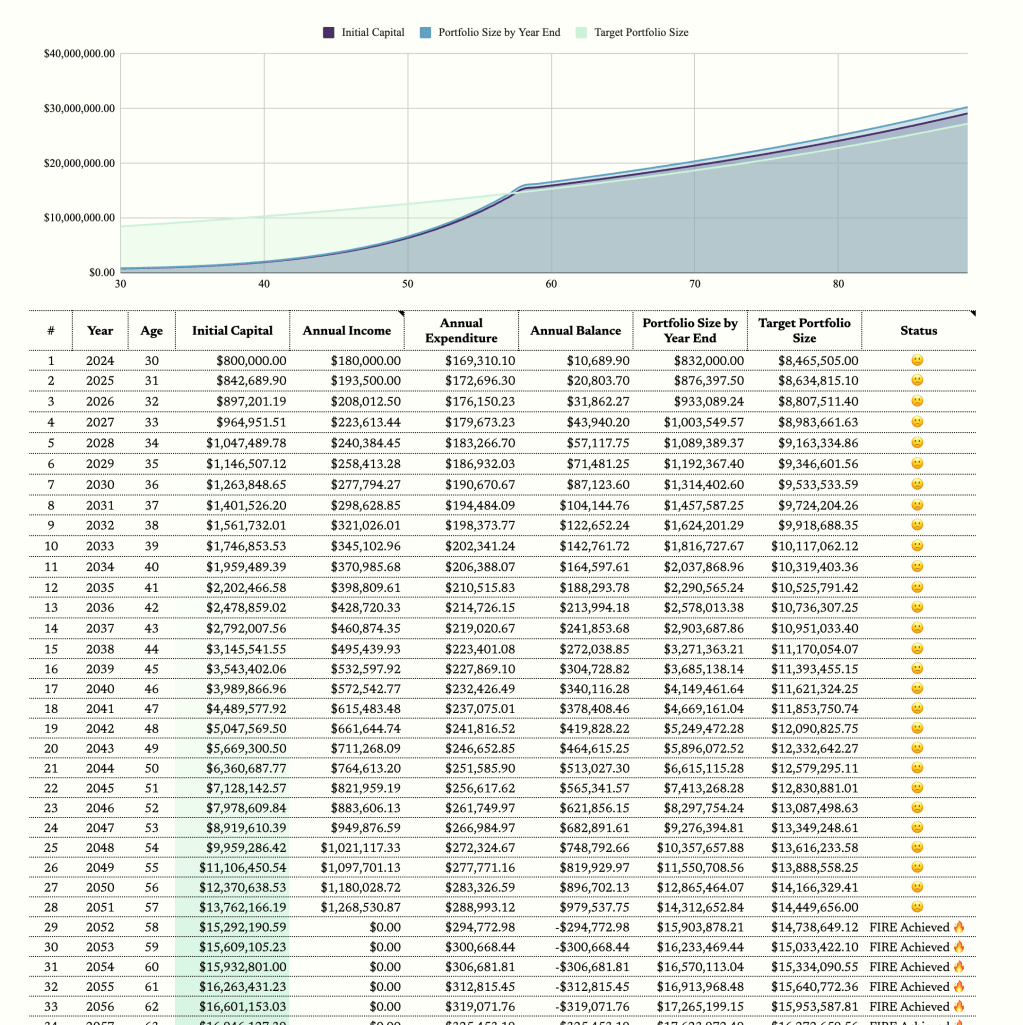Click the smiley status icon for year 2024
The height and width of the screenshot is (1025, 1023).
(x=917, y=360)
